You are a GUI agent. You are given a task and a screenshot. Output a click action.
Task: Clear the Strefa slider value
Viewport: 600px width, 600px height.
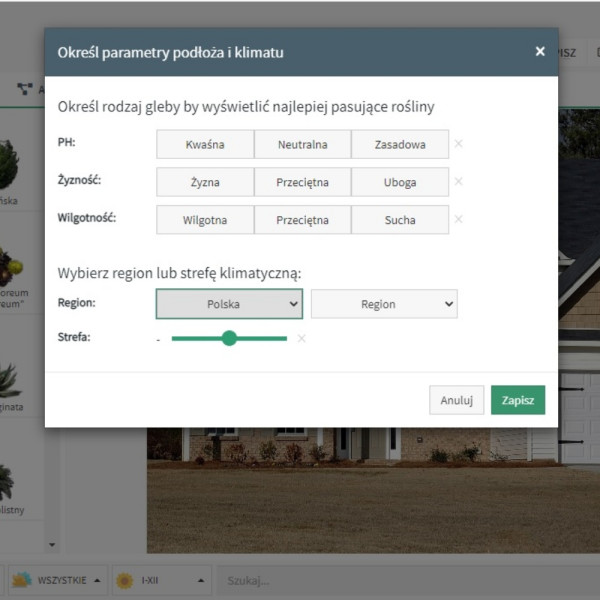[302, 338]
